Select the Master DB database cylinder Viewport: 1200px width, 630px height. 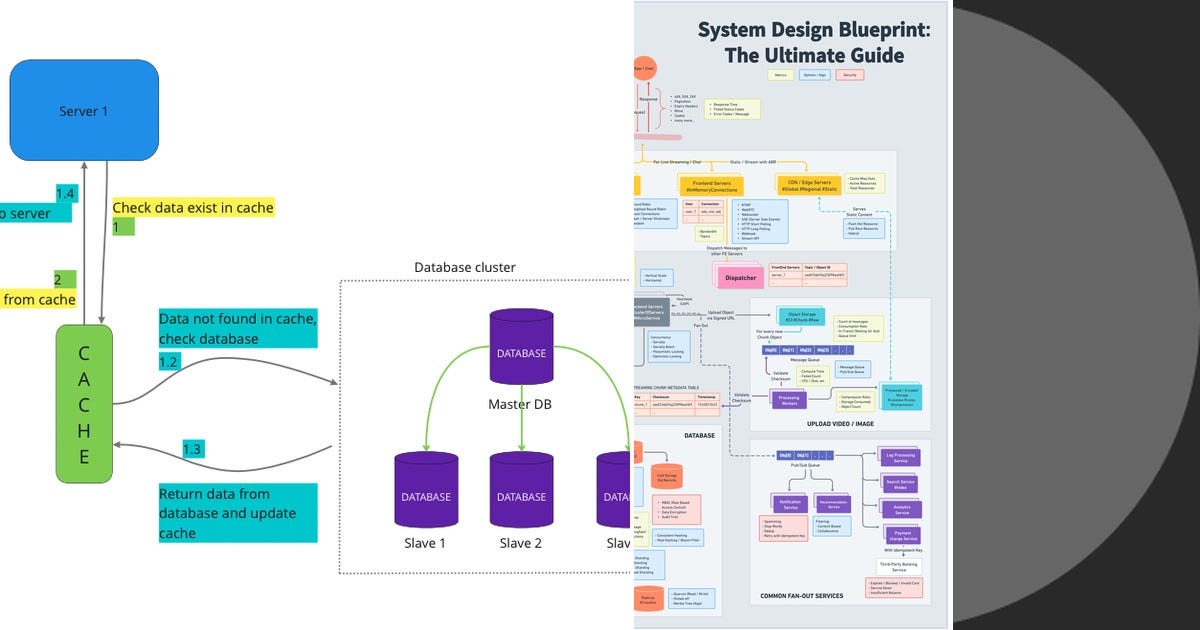click(x=520, y=350)
